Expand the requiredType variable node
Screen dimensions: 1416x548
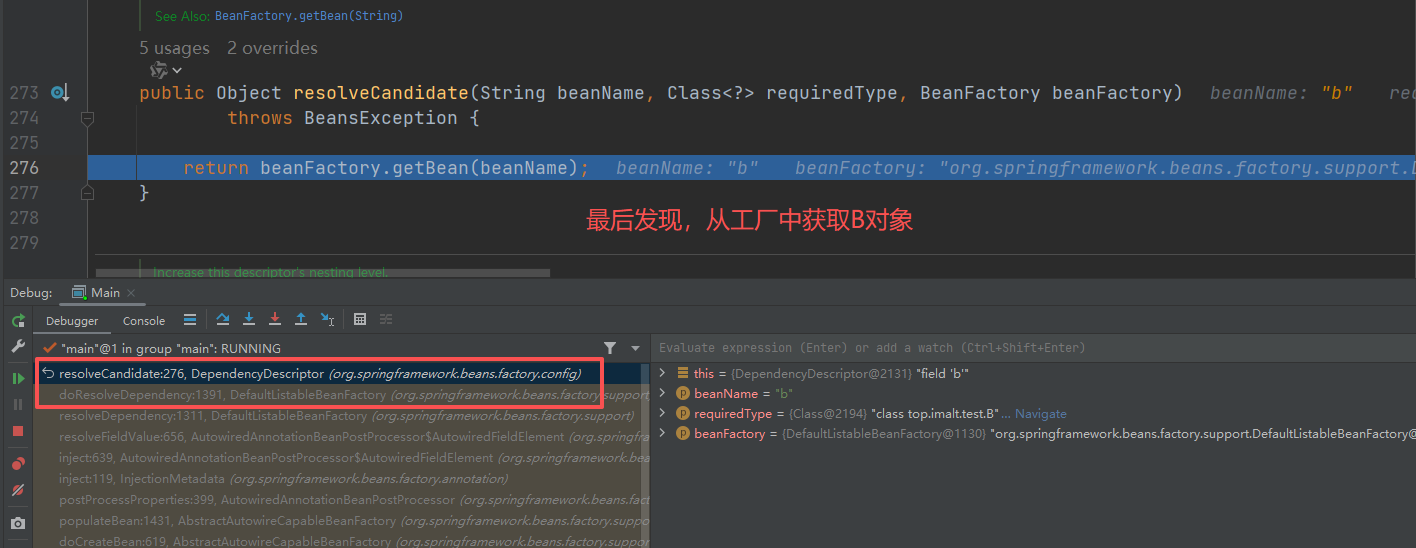pos(662,414)
